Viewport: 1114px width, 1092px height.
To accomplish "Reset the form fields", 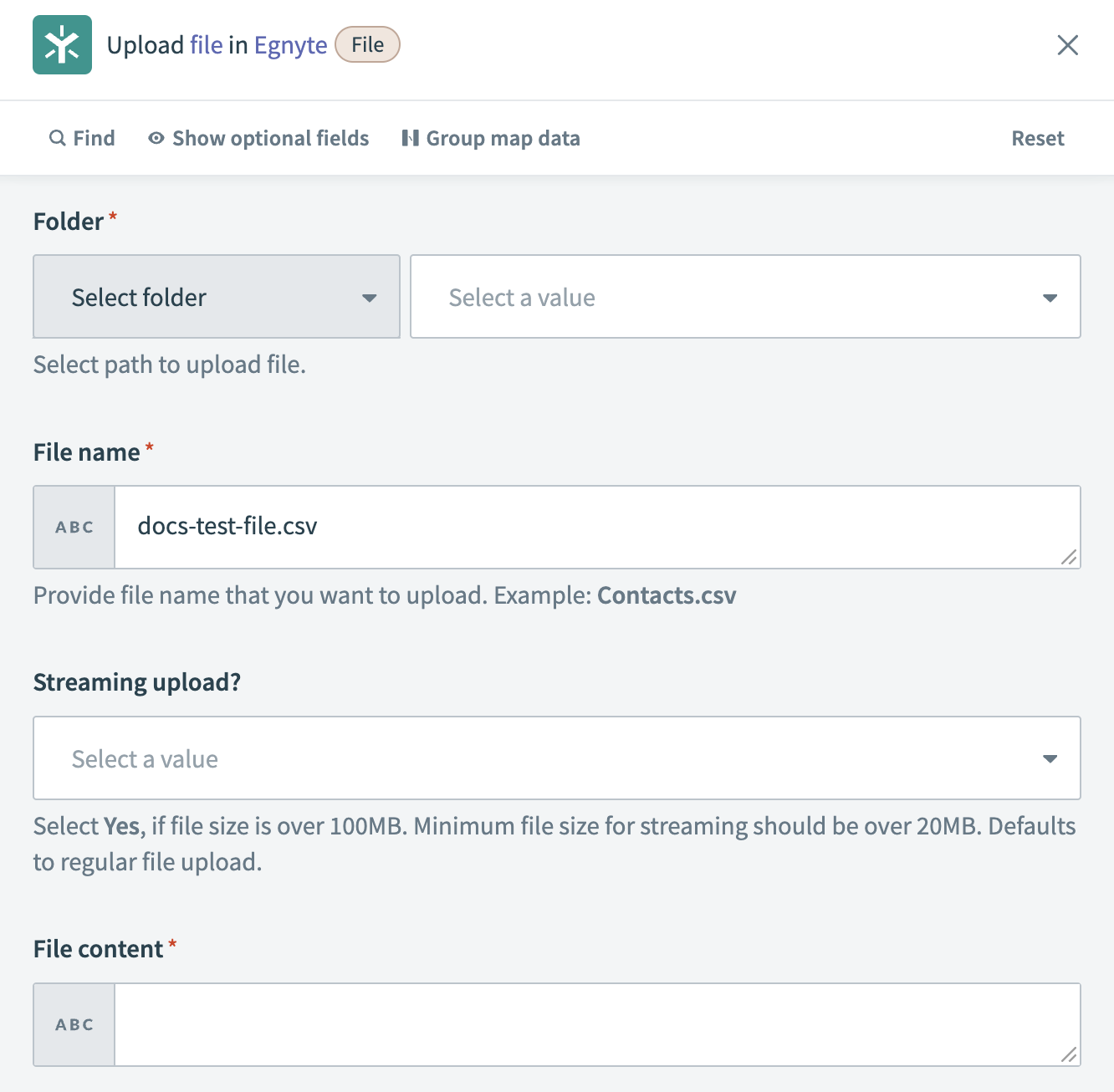I will pyautogui.click(x=1037, y=138).
